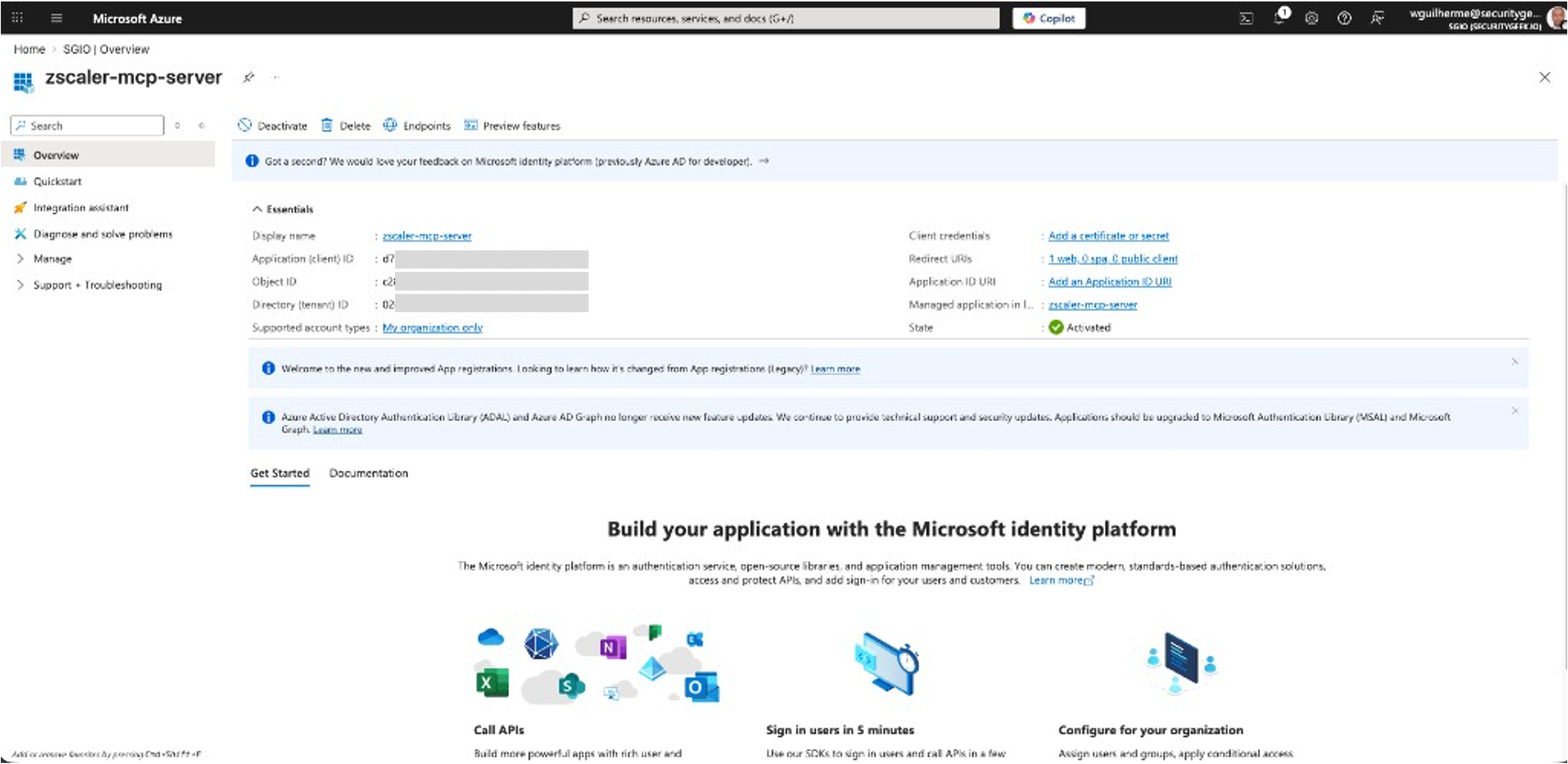Pin zscaler-mcp-server to dashboard
This screenshot has width=1568, height=764.
(248, 77)
